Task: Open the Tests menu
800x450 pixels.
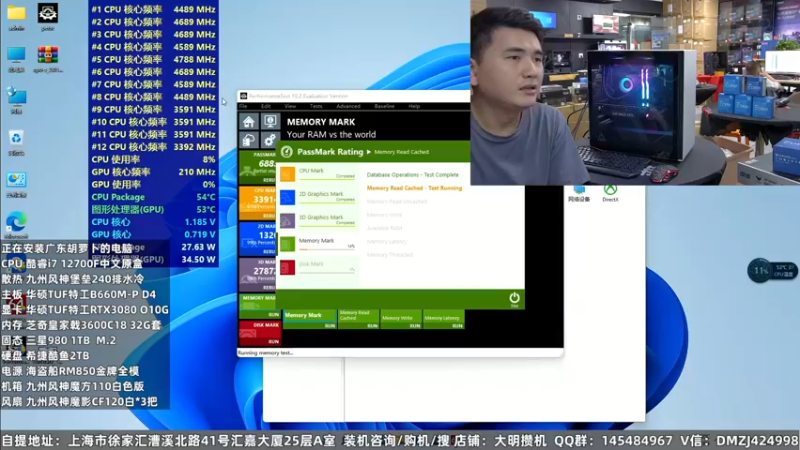Action: coord(316,106)
